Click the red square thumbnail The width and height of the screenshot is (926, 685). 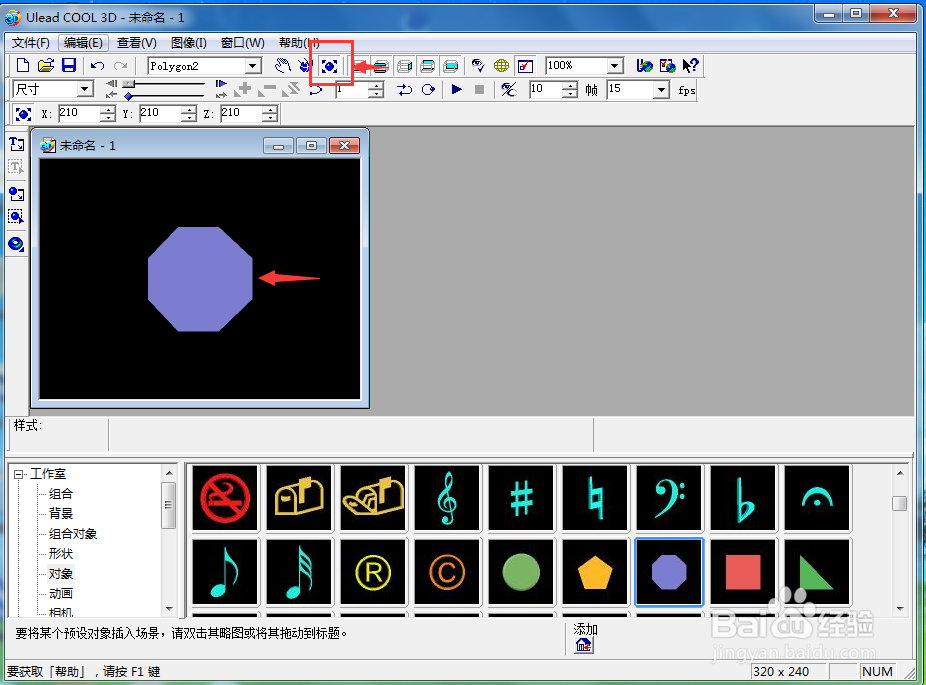click(743, 572)
